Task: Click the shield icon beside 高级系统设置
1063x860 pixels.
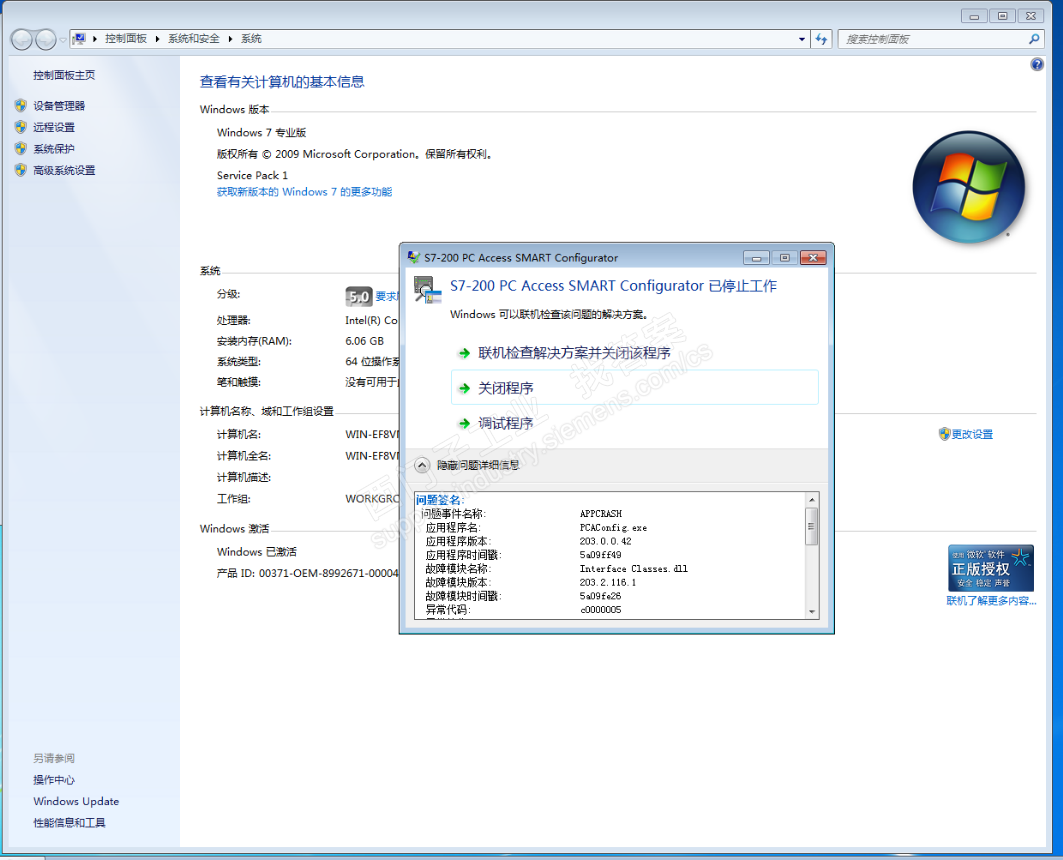Action: point(20,170)
